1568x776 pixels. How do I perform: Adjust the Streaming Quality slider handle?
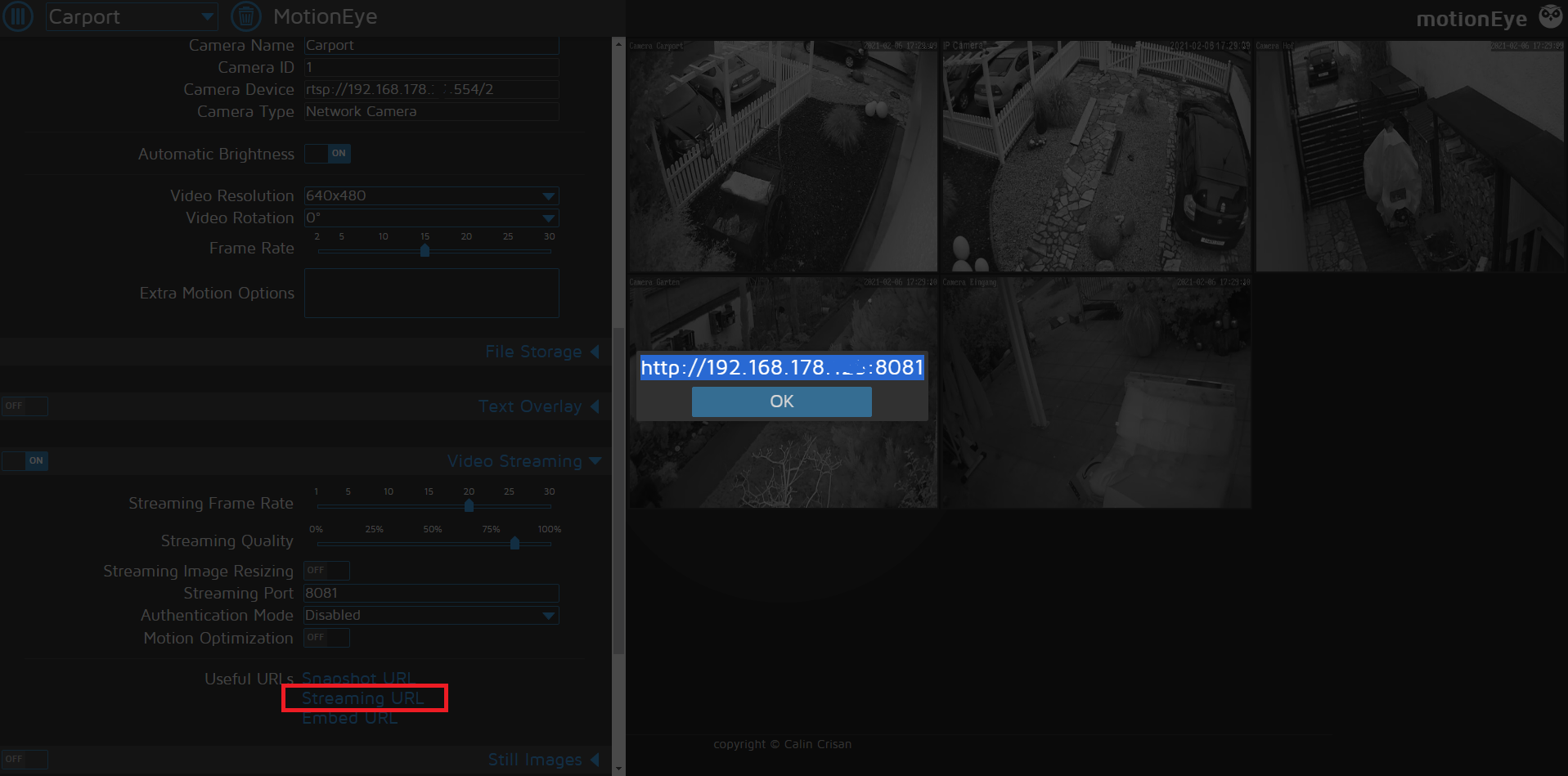514,544
